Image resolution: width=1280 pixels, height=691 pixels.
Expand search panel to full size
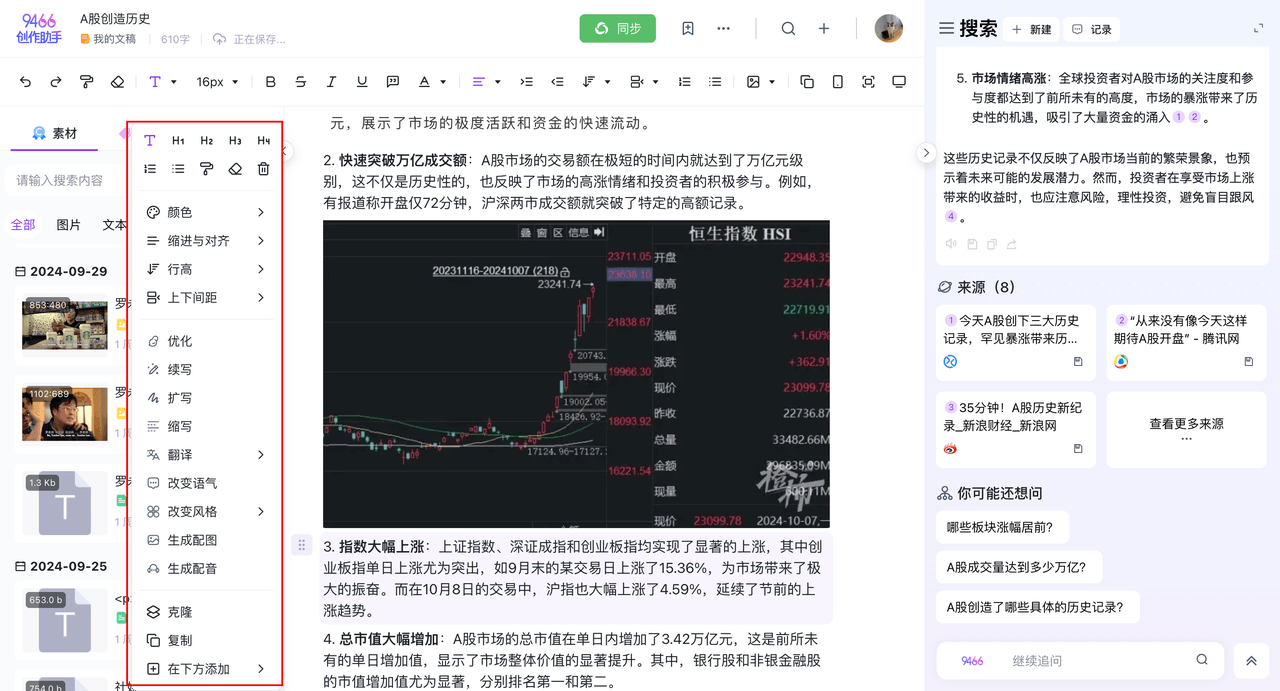(x=1258, y=29)
